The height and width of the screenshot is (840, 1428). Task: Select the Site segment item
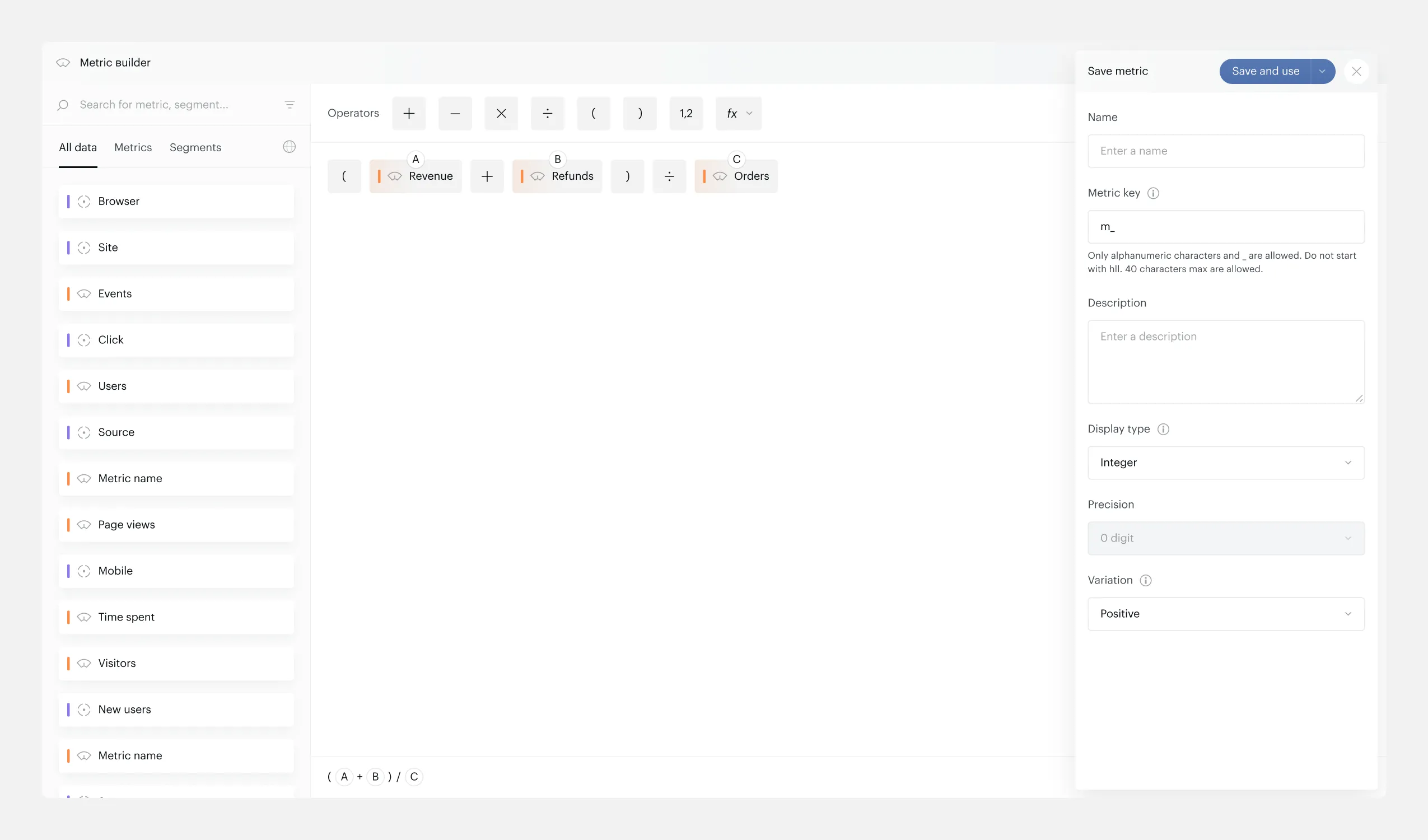click(176, 248)
